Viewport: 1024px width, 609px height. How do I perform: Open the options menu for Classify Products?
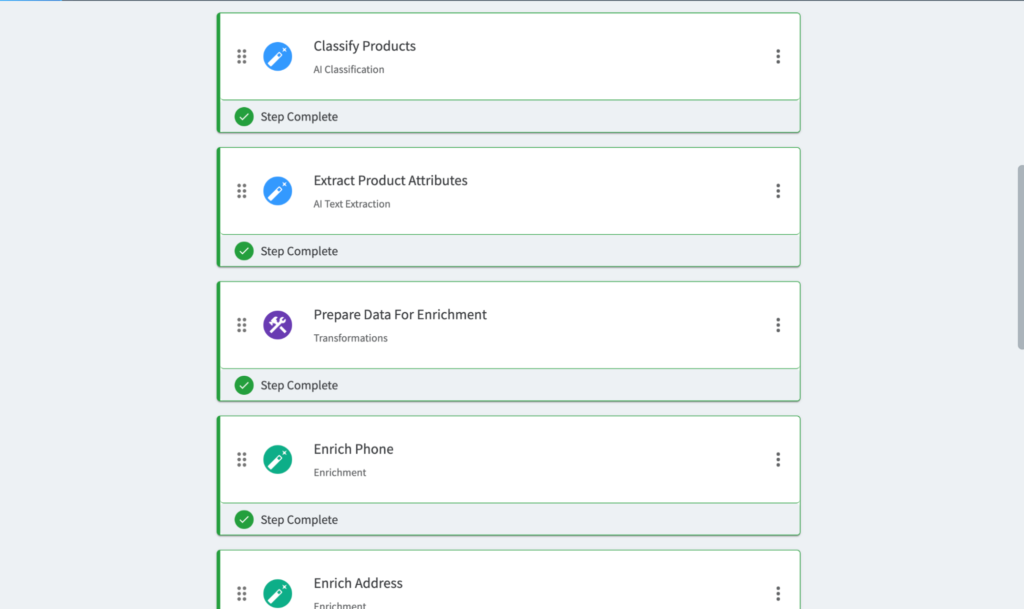(778, 56)
